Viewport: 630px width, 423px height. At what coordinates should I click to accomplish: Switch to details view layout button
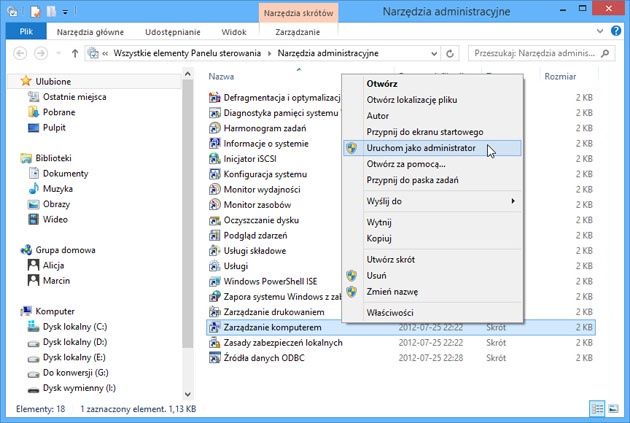pos(597,409)
